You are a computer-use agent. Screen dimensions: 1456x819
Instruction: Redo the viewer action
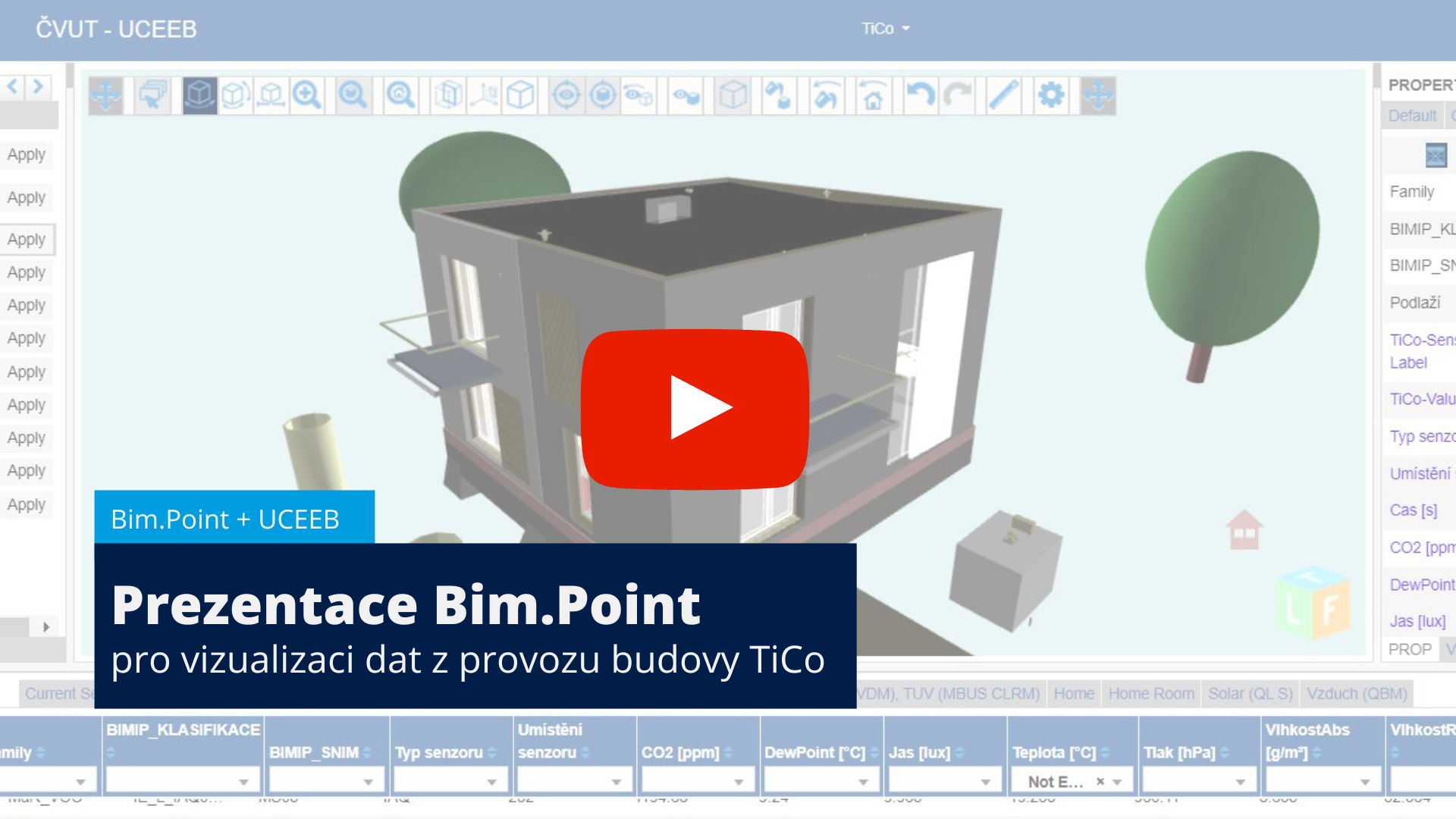956,96
